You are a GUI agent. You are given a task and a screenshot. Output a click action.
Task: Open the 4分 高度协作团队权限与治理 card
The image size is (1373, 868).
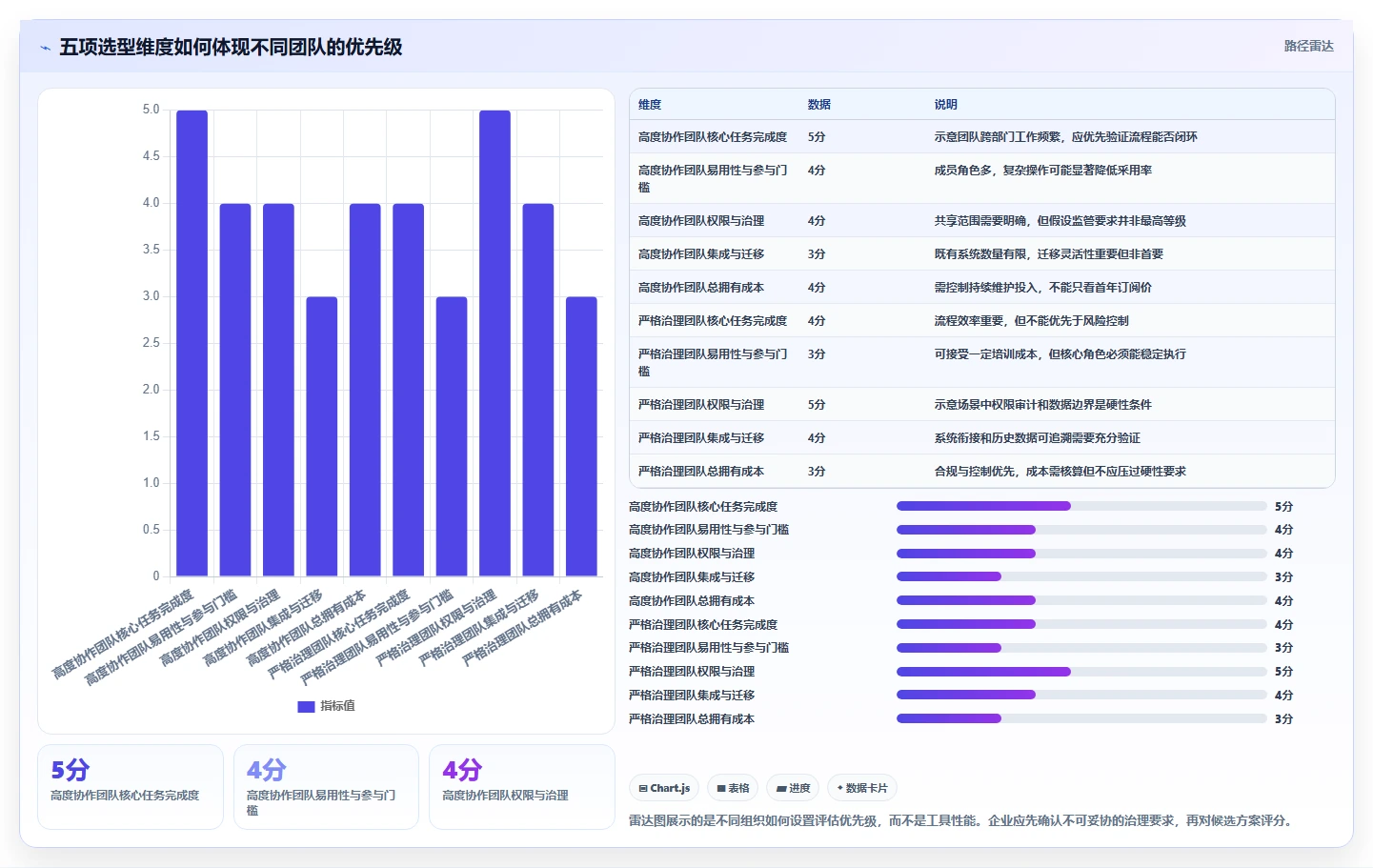[x=522, y=787]
